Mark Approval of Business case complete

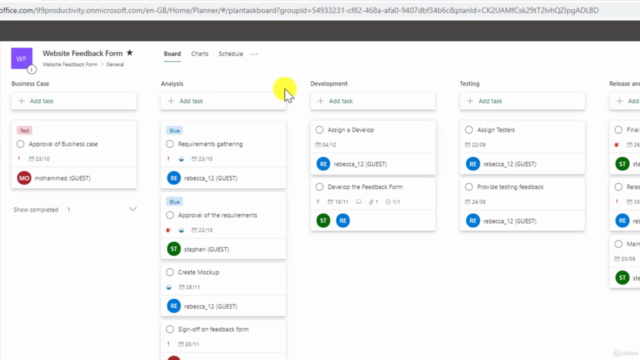(x=20, y=144)
